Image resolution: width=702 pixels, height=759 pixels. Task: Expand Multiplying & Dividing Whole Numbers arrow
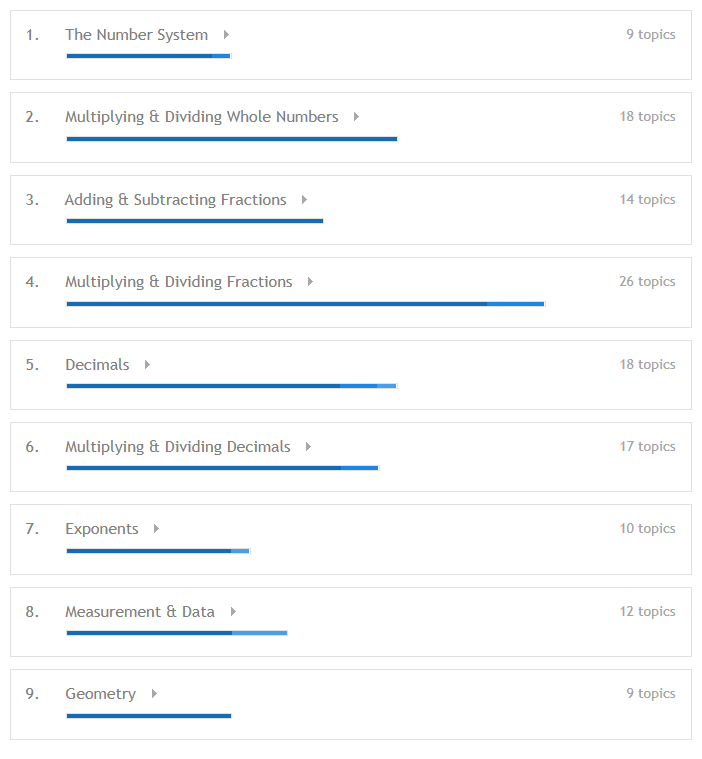pos(356,117)
